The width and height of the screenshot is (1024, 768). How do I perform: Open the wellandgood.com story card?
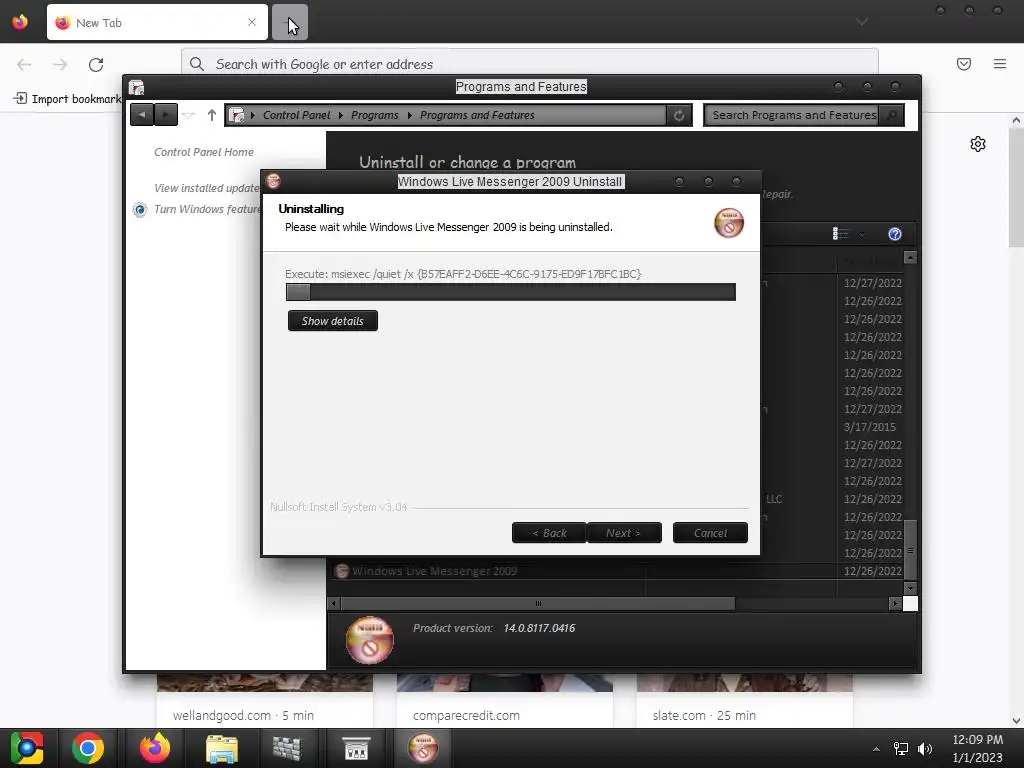tap(264, 702)
